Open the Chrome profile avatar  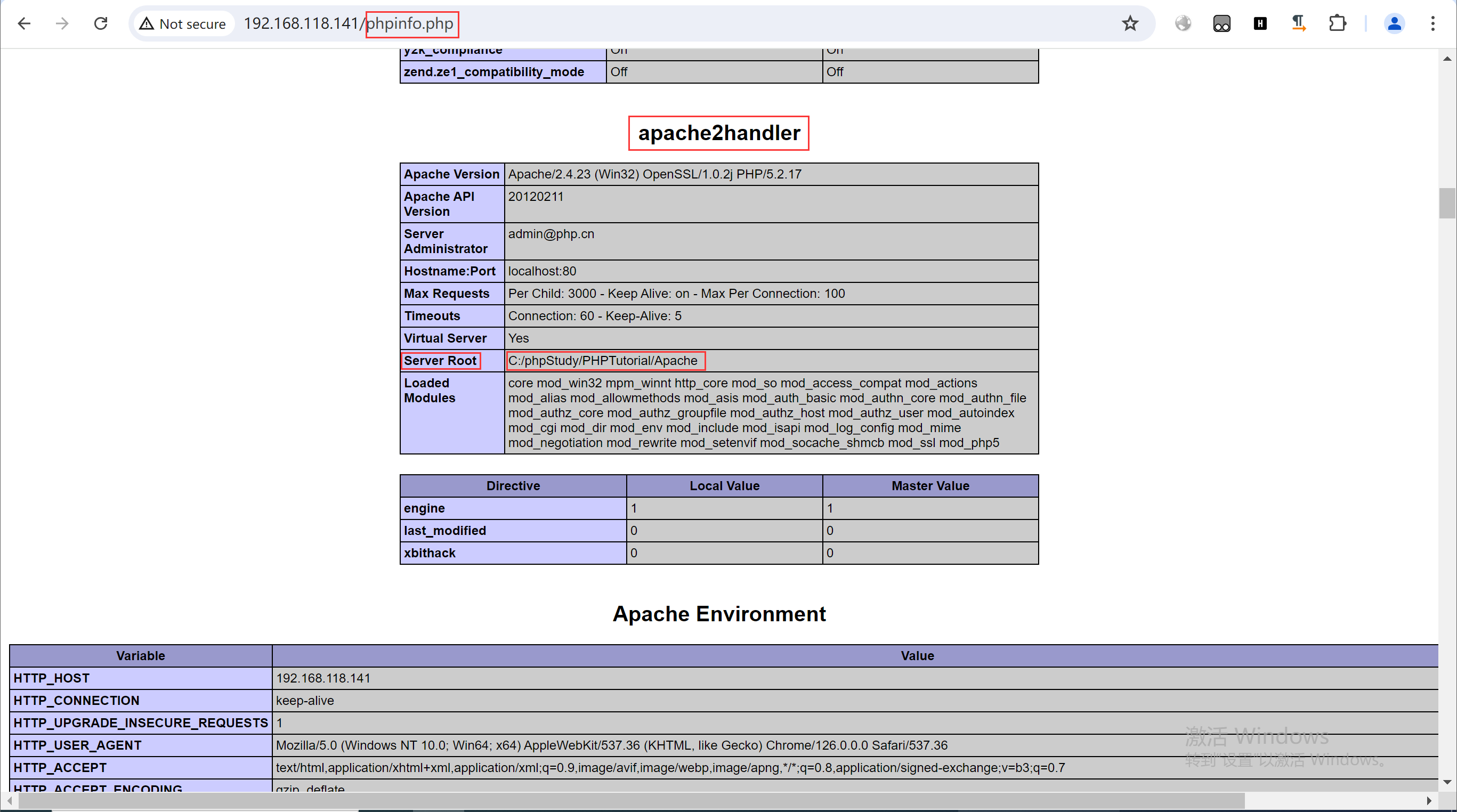(x=1394, y=23)
